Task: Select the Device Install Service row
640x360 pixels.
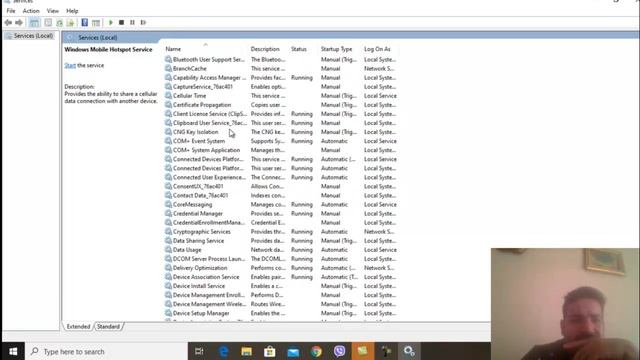Action: click(x=281, y=286)
